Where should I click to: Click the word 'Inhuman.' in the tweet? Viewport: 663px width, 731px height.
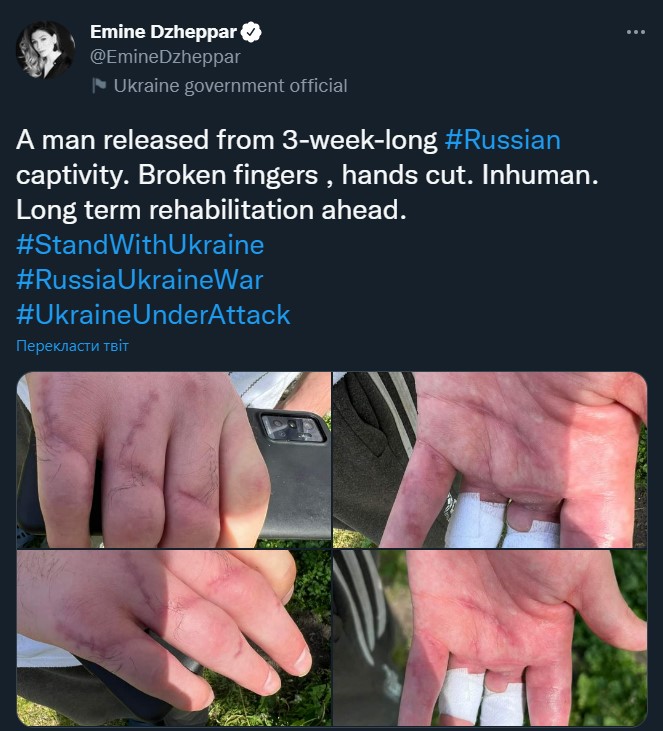coord(540,175)
